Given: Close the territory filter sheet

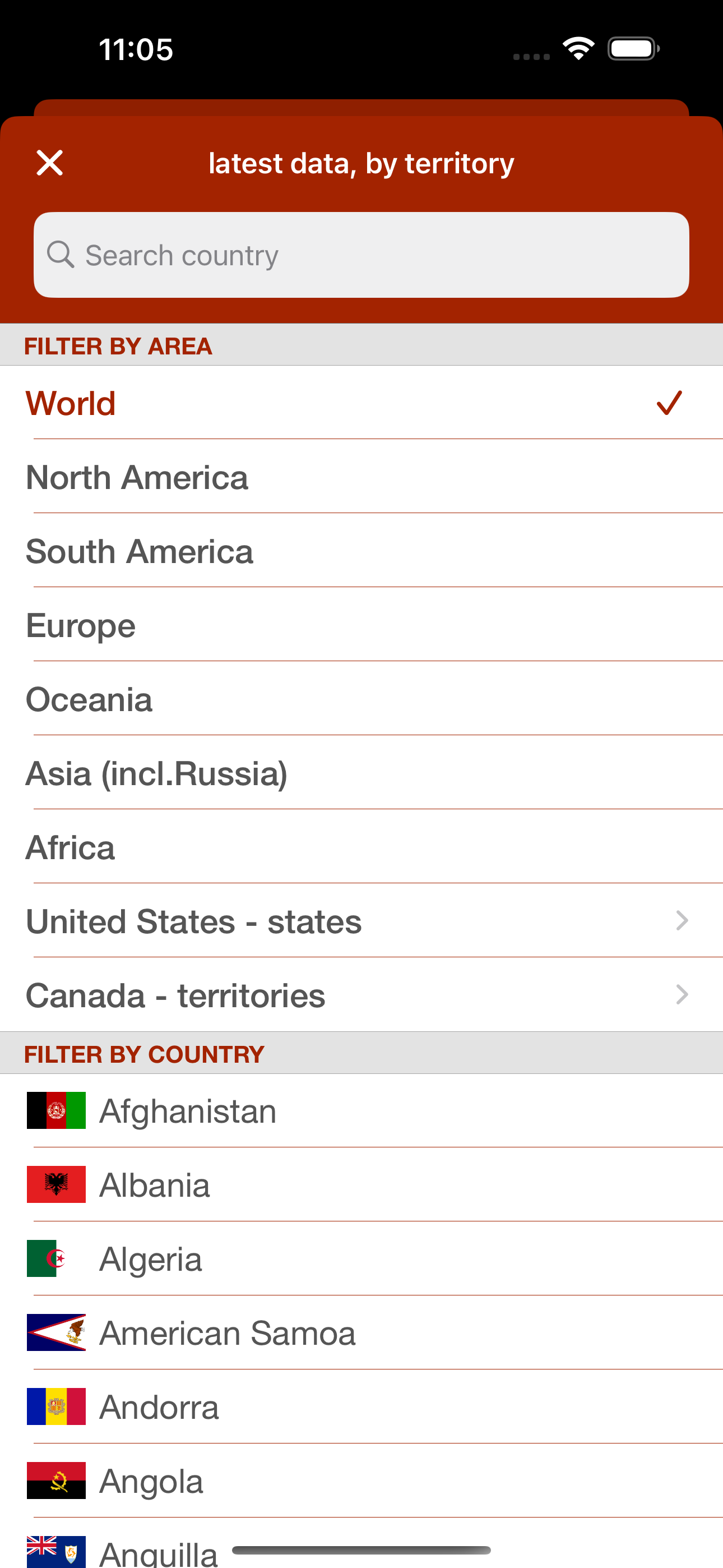Looking at the screenshot, I should [x=49, y=163].
